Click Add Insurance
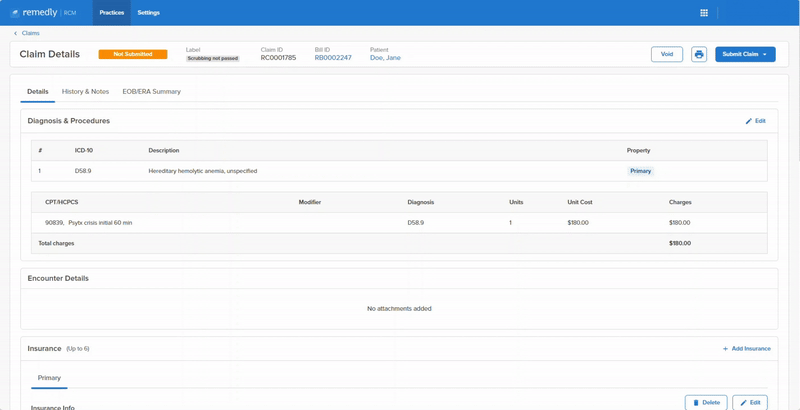Image resolution: width=800 pixels, height=410 pixels. [746, 349]
